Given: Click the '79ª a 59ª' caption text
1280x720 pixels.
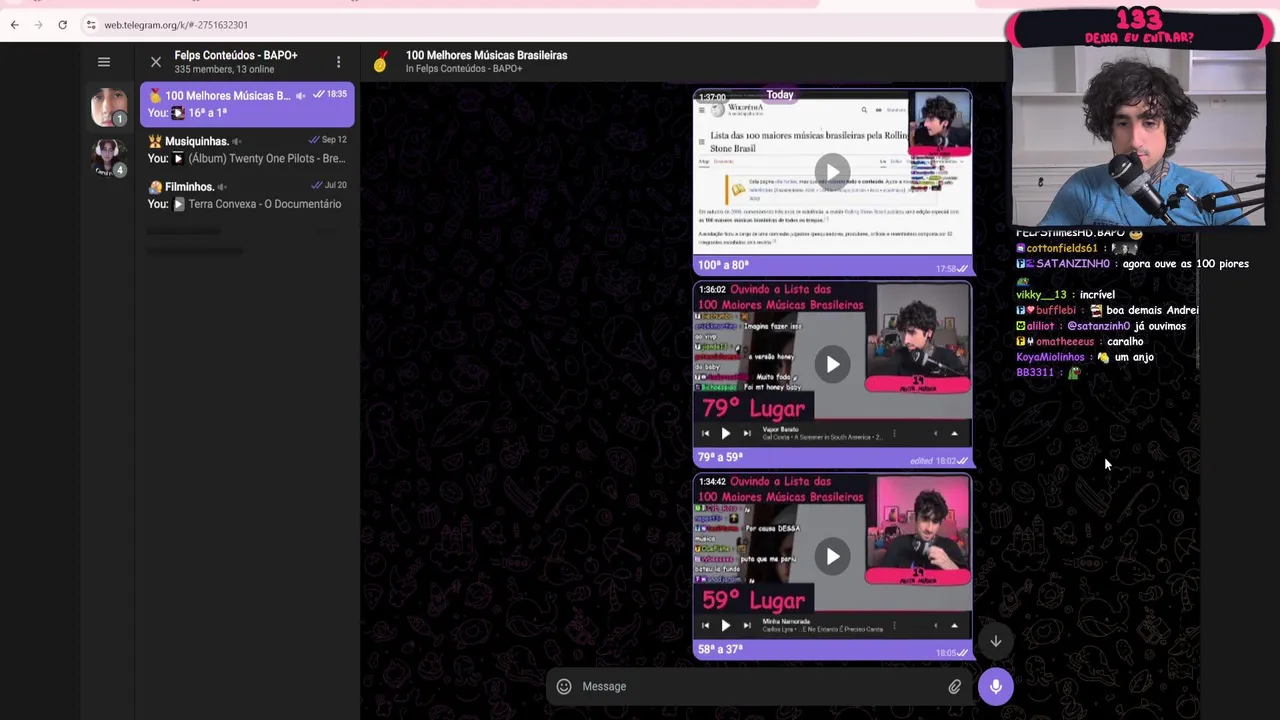Looking at the screenshot, I should (x=720, y=457).
